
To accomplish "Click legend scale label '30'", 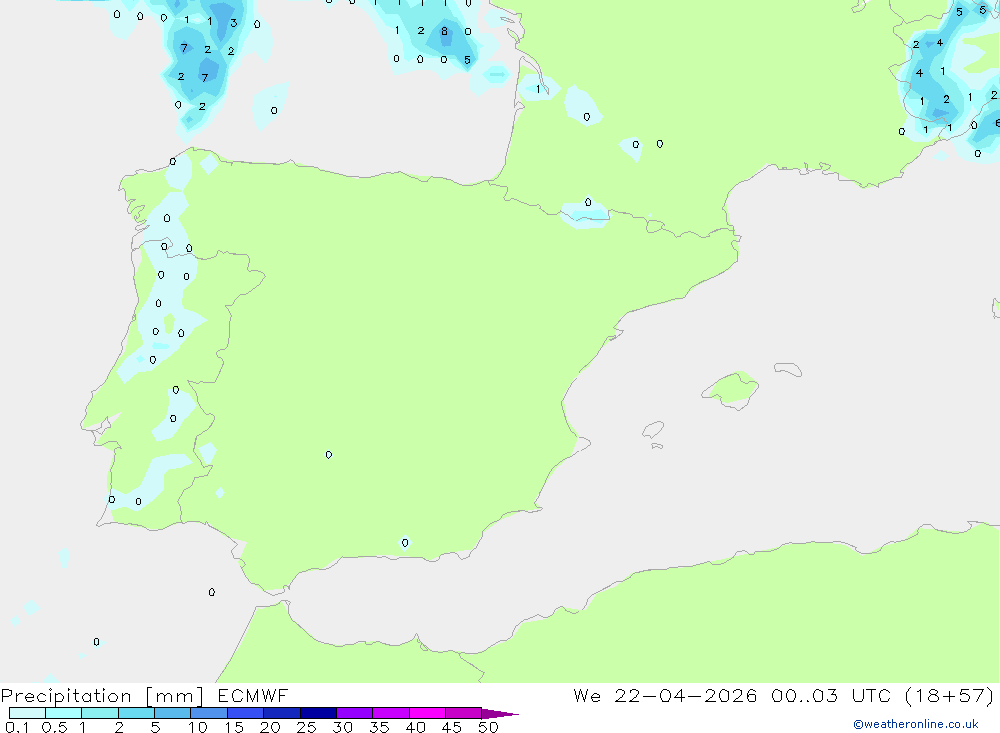I will [x=342, y=727].
